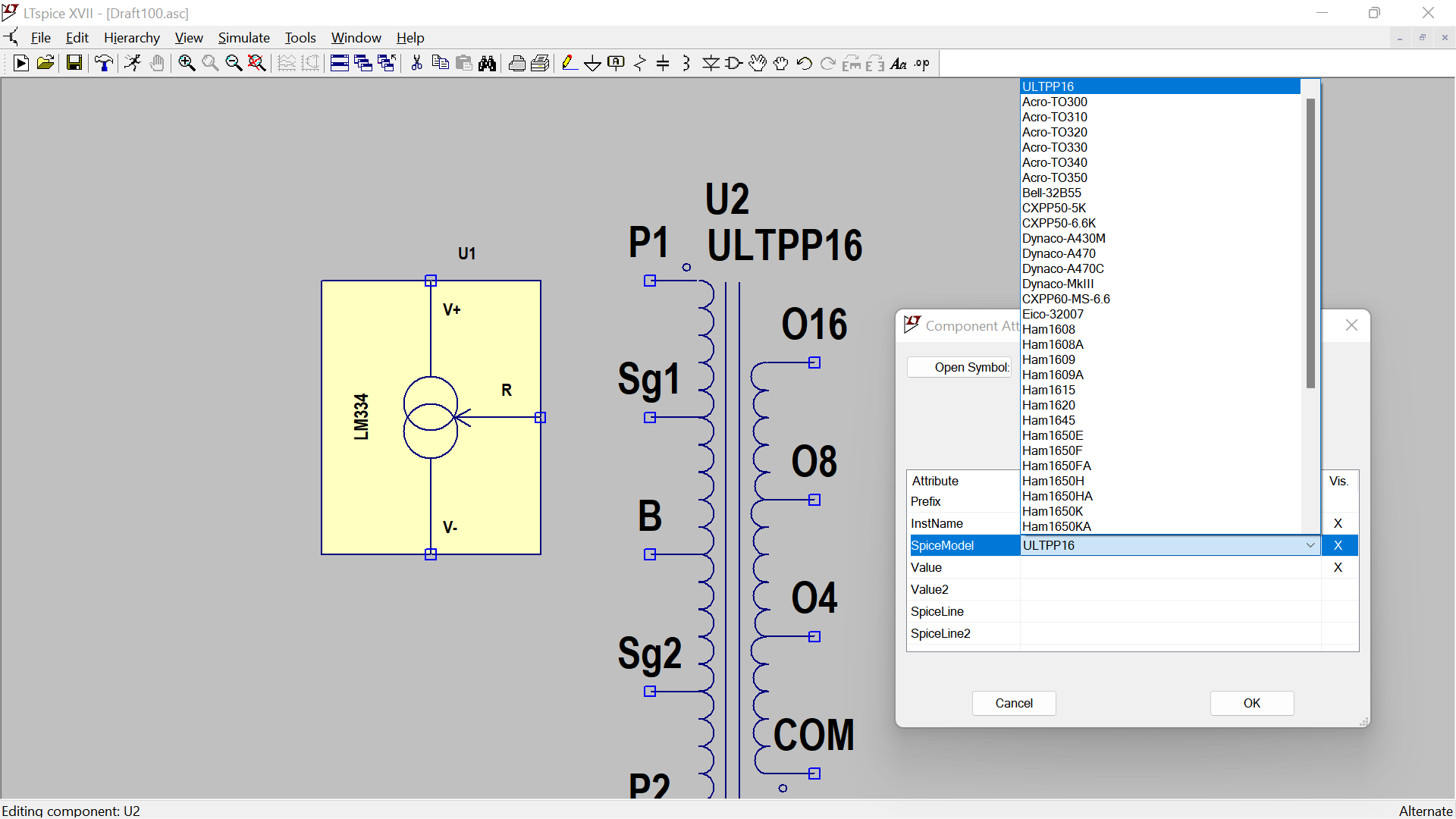The height and width of the screenshot is (819, 1456).
Task: Select the Inductor component tool
Action: (686, 64)
